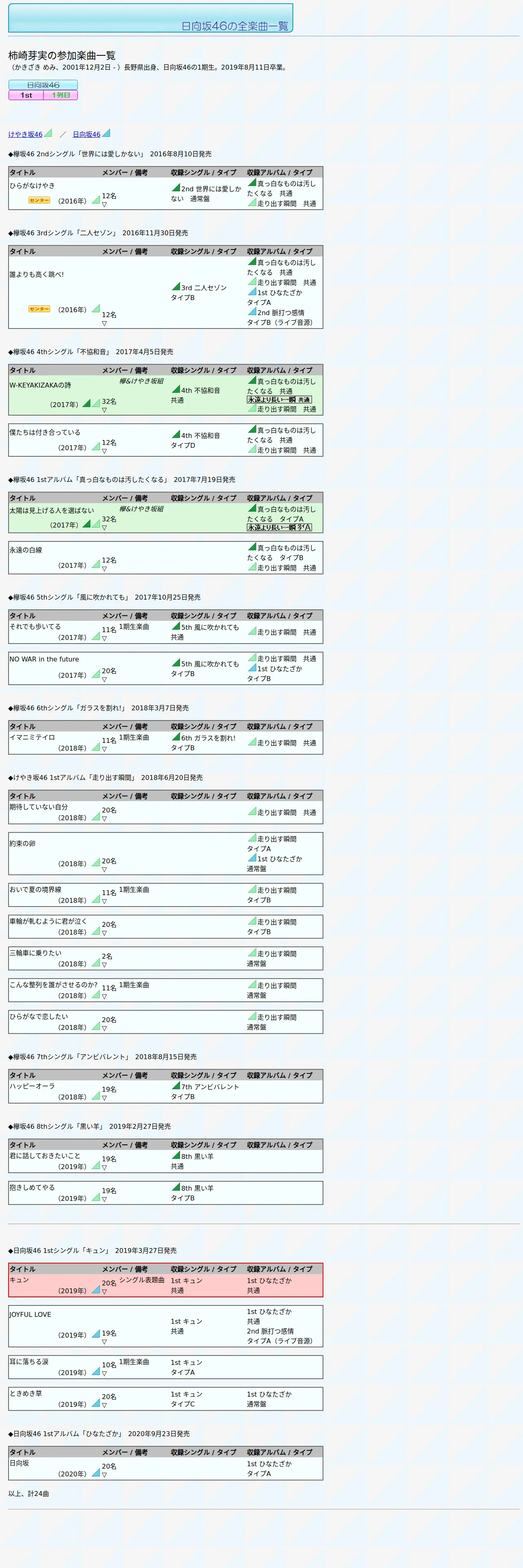Click the 走り出す瞬間 icon in ひらがなで恋したい row
The height and width of the screenshot is (1568, 523).
click(252, 1016)
